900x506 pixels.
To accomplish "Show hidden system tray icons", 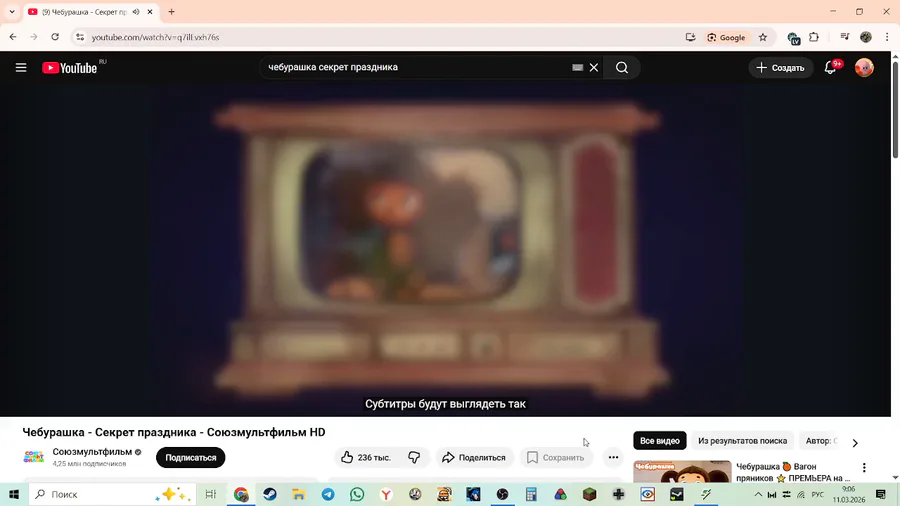I will pyautogui.click(x=758, y=494).
